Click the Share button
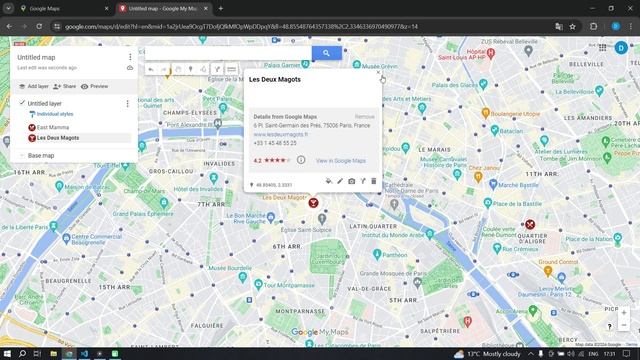 (x=64, y=87)
